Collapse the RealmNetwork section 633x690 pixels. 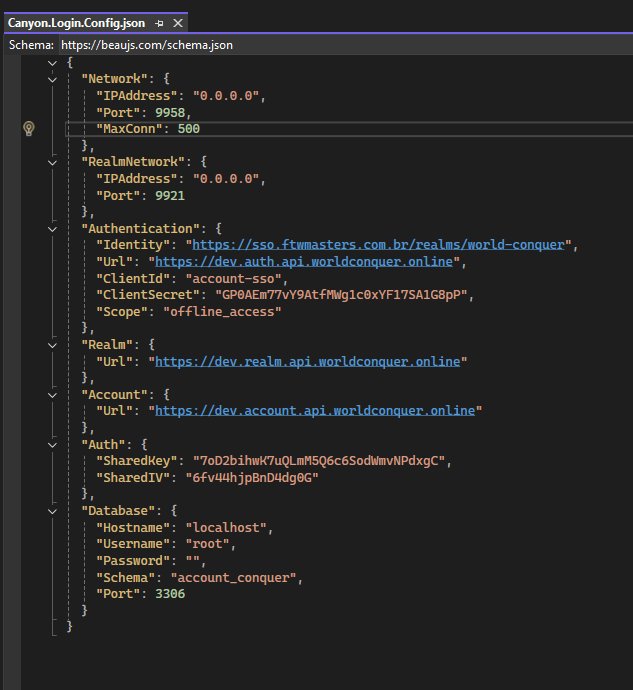(52, 162)
